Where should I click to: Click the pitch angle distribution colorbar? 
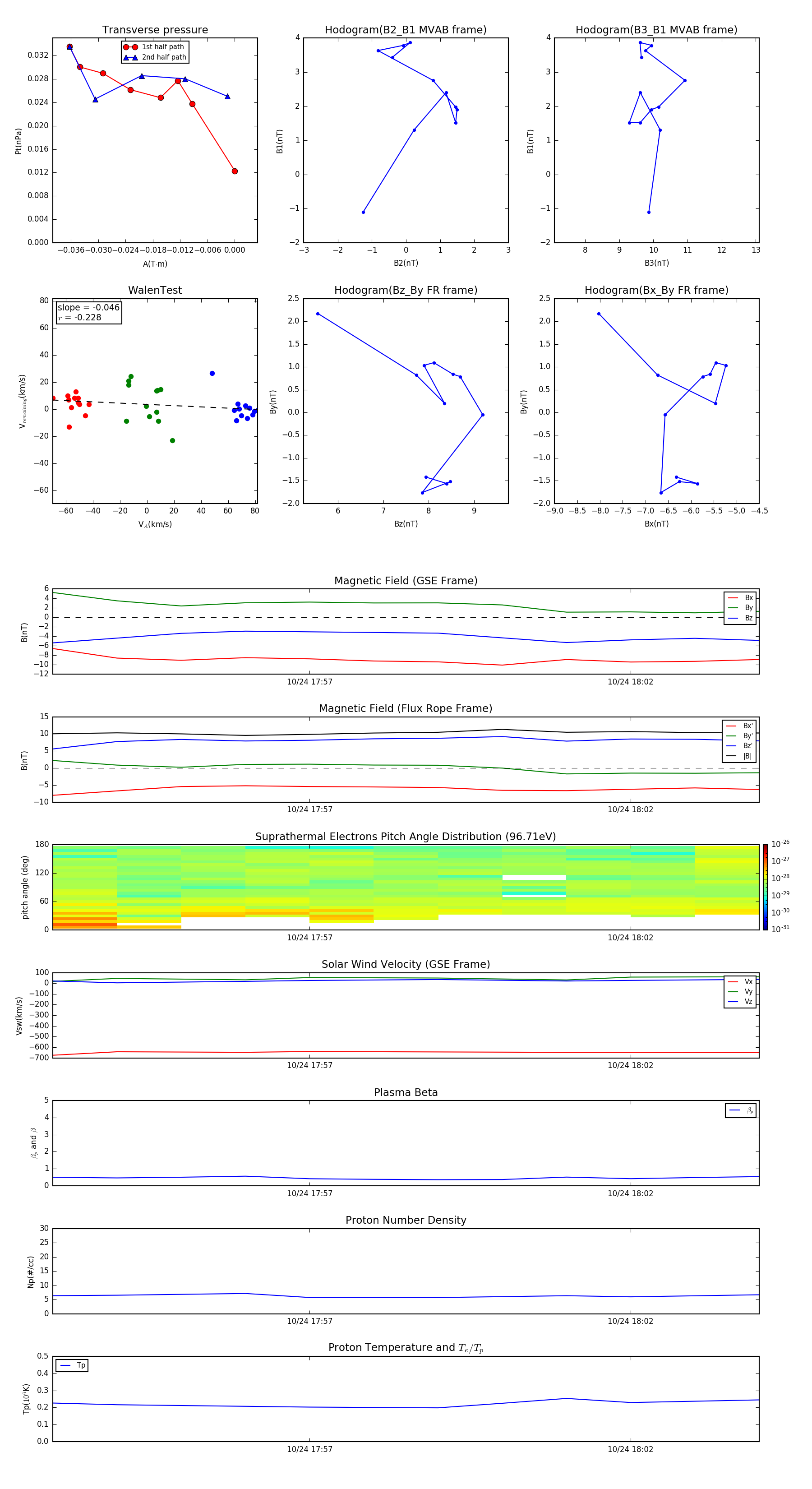[765, 887]
